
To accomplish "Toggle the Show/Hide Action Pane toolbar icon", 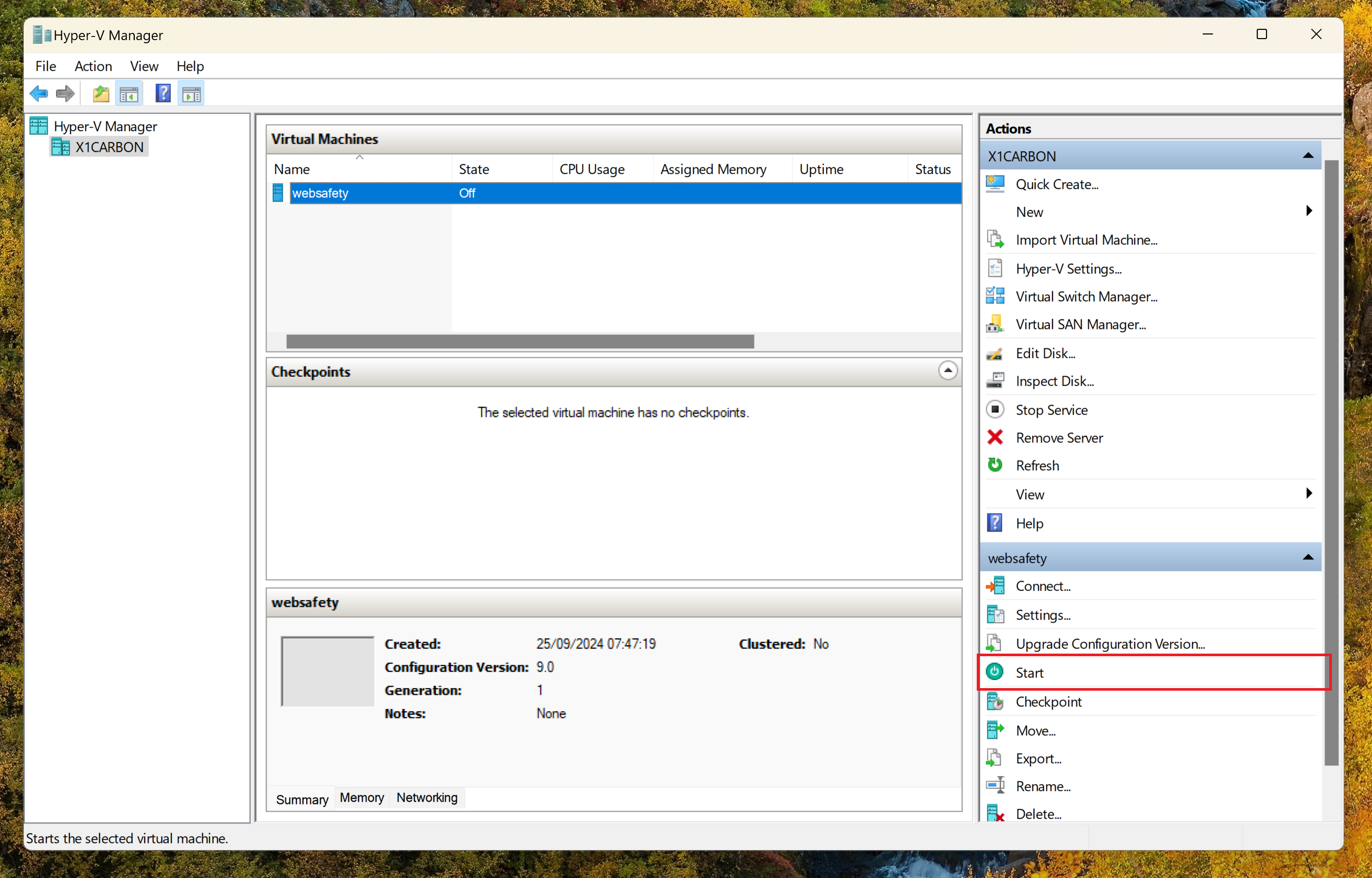I will (191, 94).
